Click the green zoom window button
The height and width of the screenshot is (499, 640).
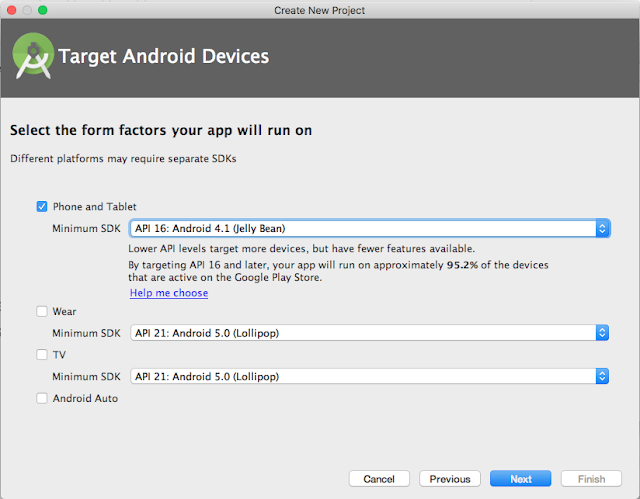[42, 10]
